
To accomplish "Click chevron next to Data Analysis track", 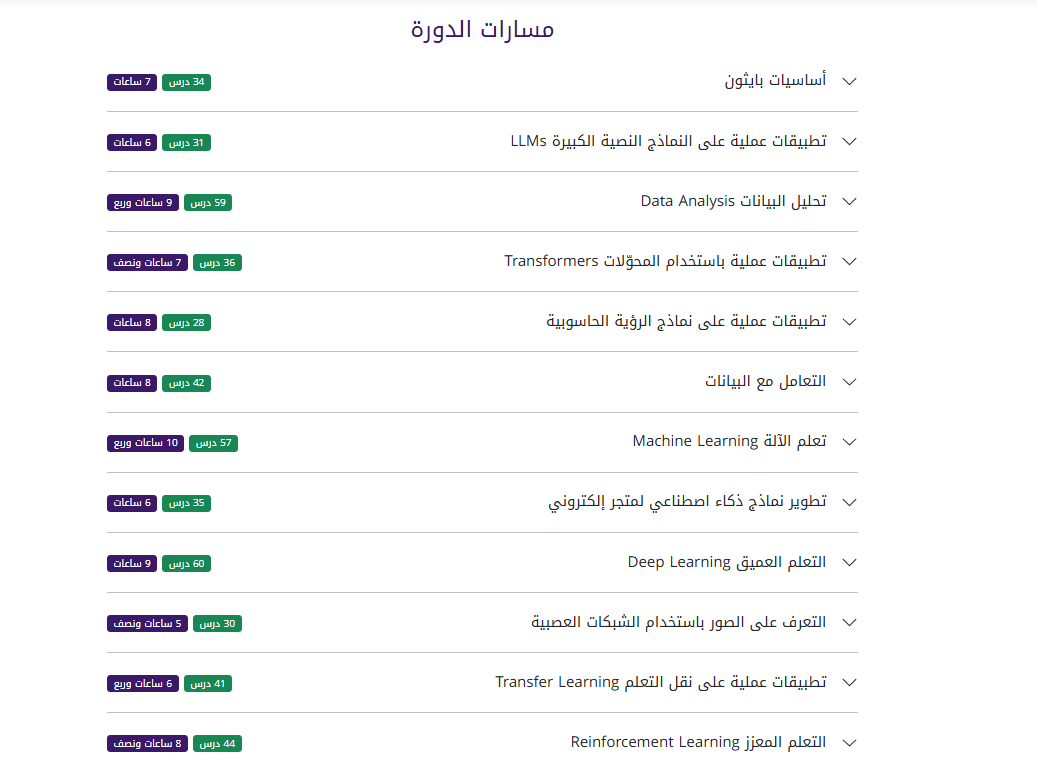I will [x=850, y=201].
